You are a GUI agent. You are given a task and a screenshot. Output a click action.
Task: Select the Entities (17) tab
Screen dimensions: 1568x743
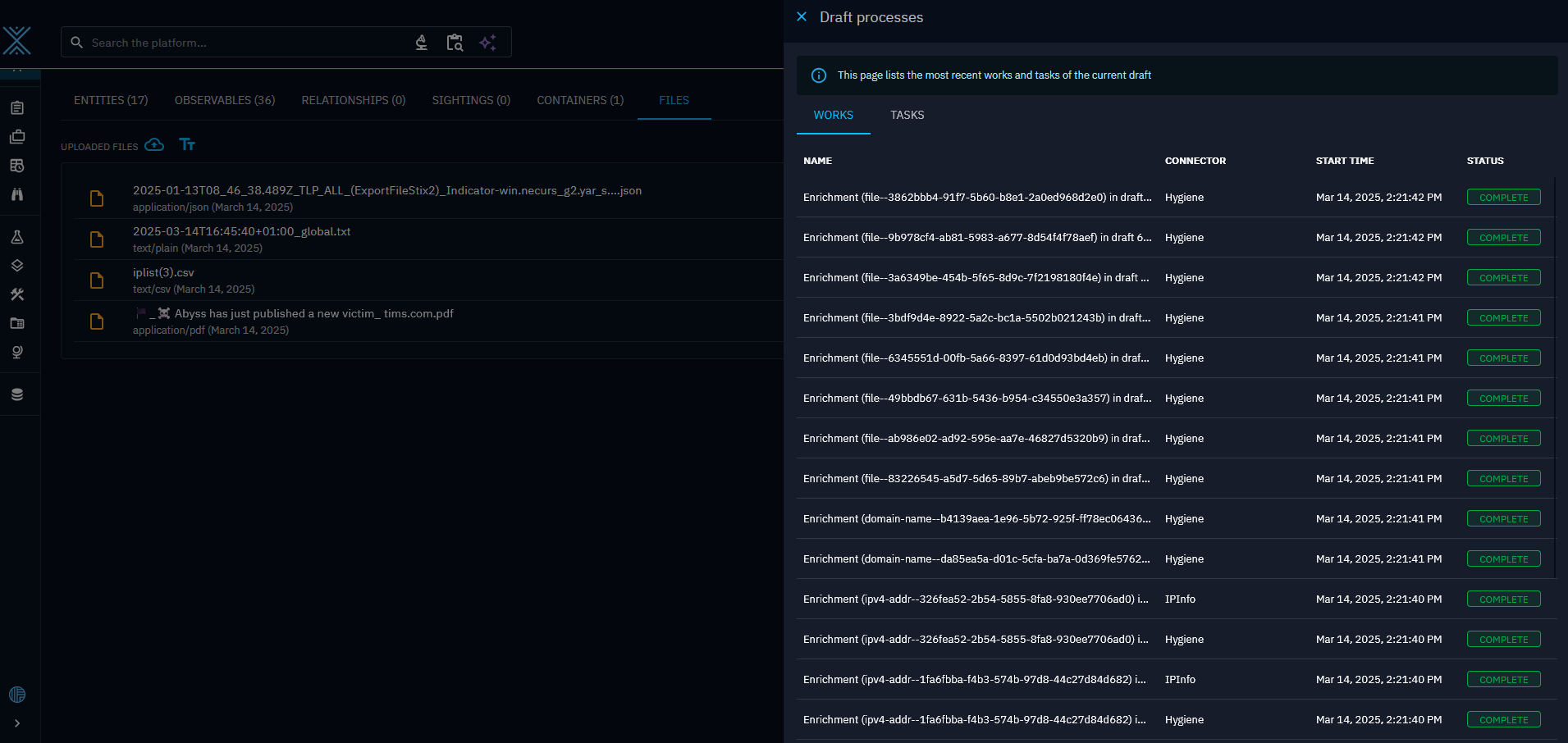(x=111, y=100)
